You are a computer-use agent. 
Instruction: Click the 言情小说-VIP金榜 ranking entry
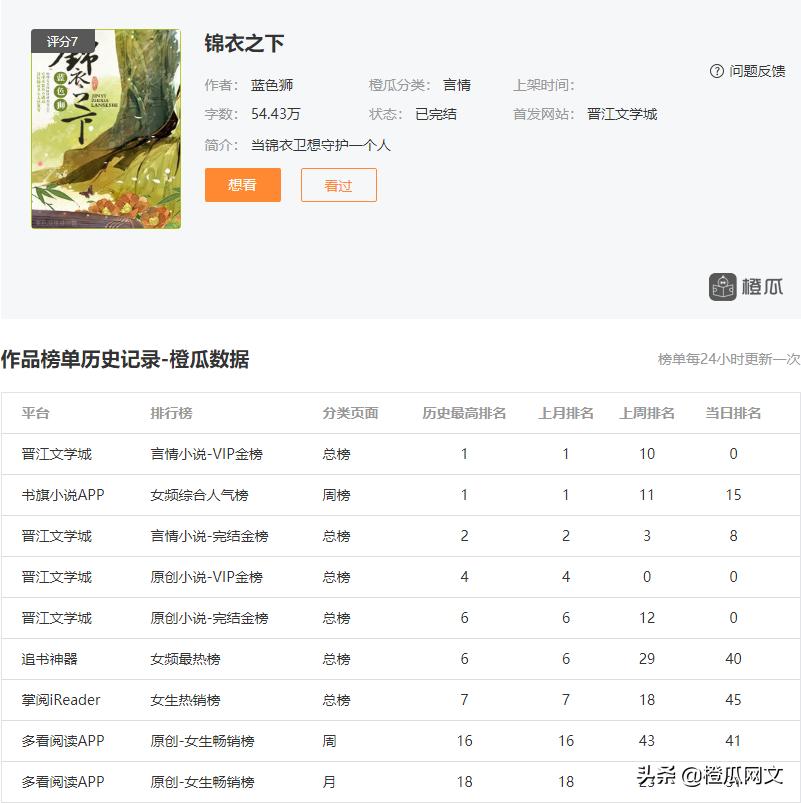coord(204,454)
